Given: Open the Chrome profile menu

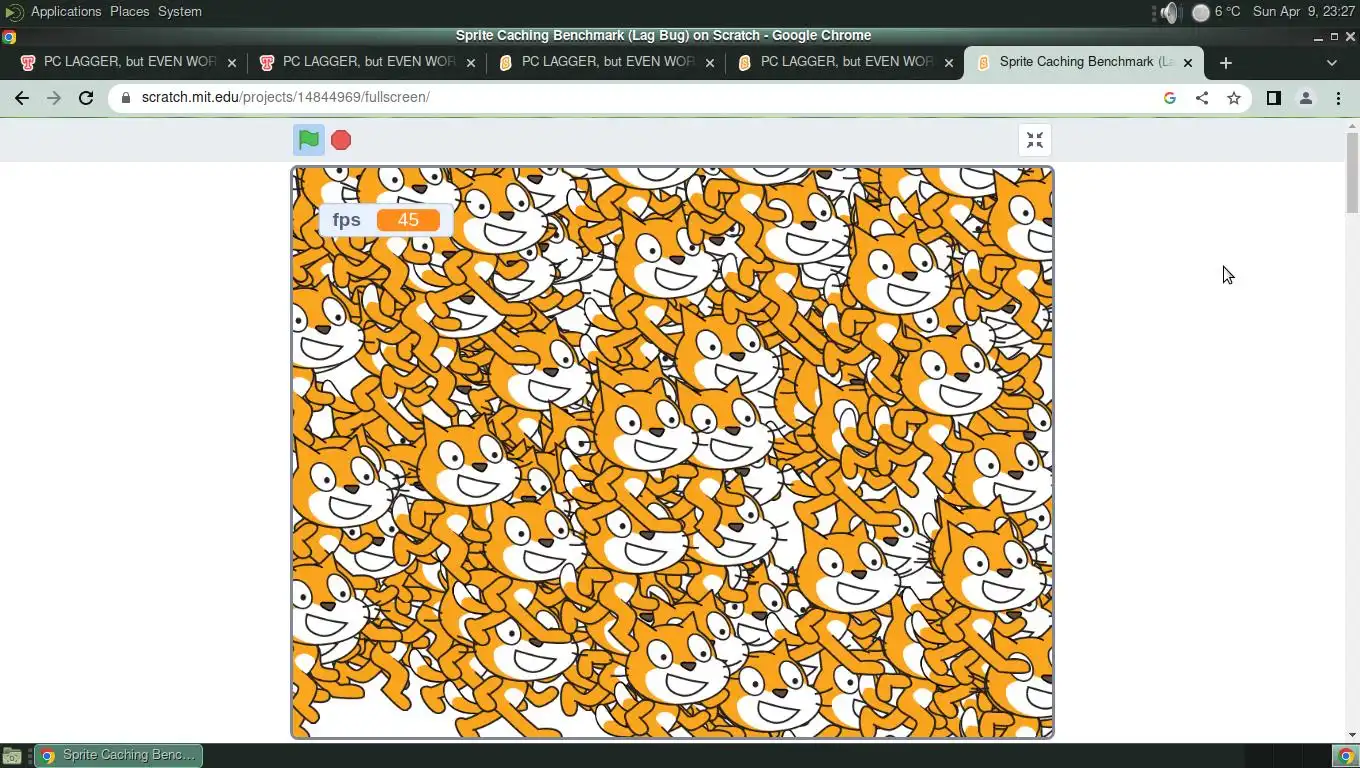Looking at the screenshot, I should [x=1306, y=98].
